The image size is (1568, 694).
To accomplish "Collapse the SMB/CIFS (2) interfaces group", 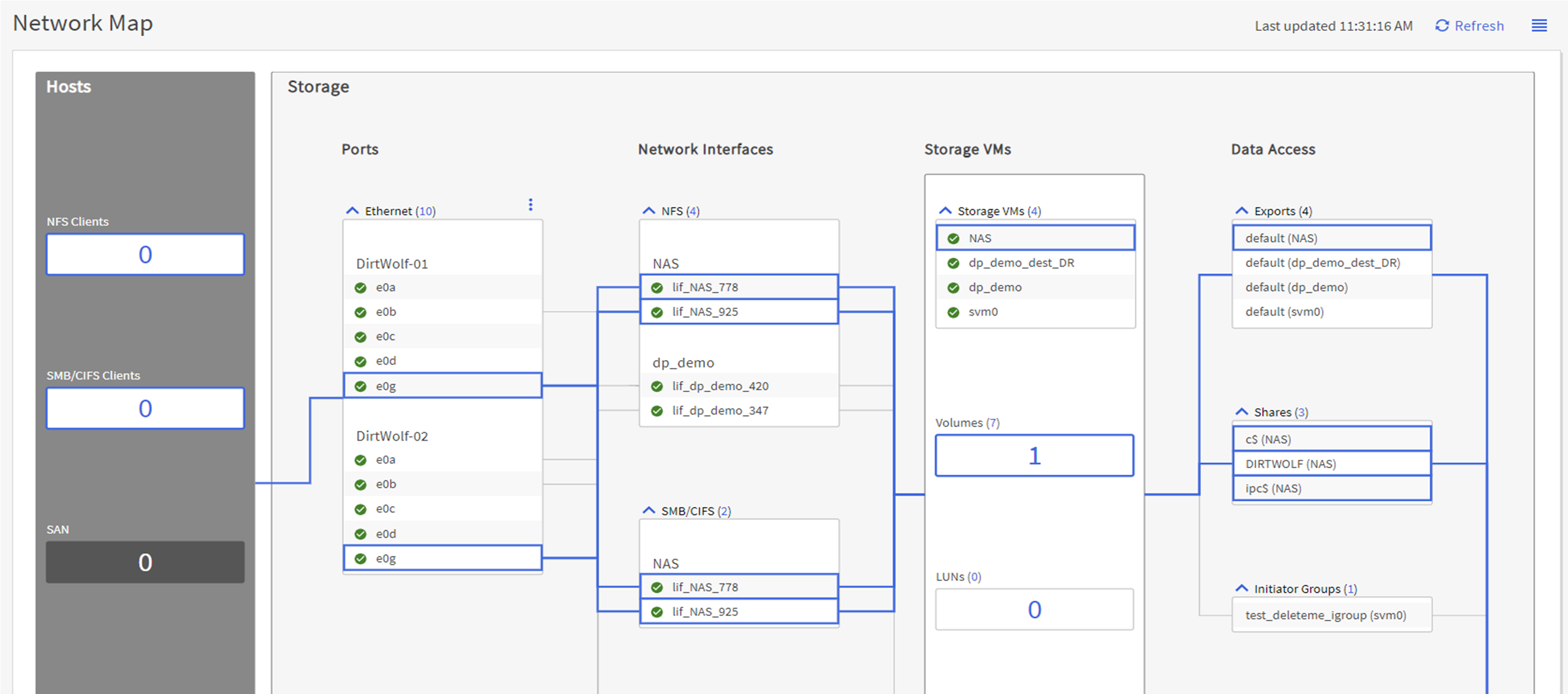I will tap(649, 510).
